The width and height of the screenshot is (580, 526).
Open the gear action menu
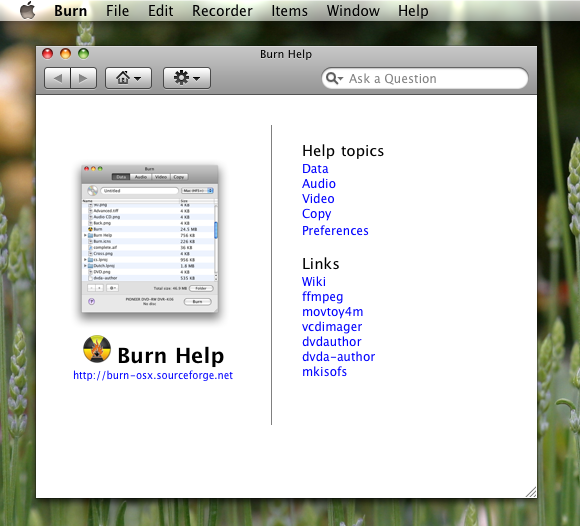click(x=187, y=78)
